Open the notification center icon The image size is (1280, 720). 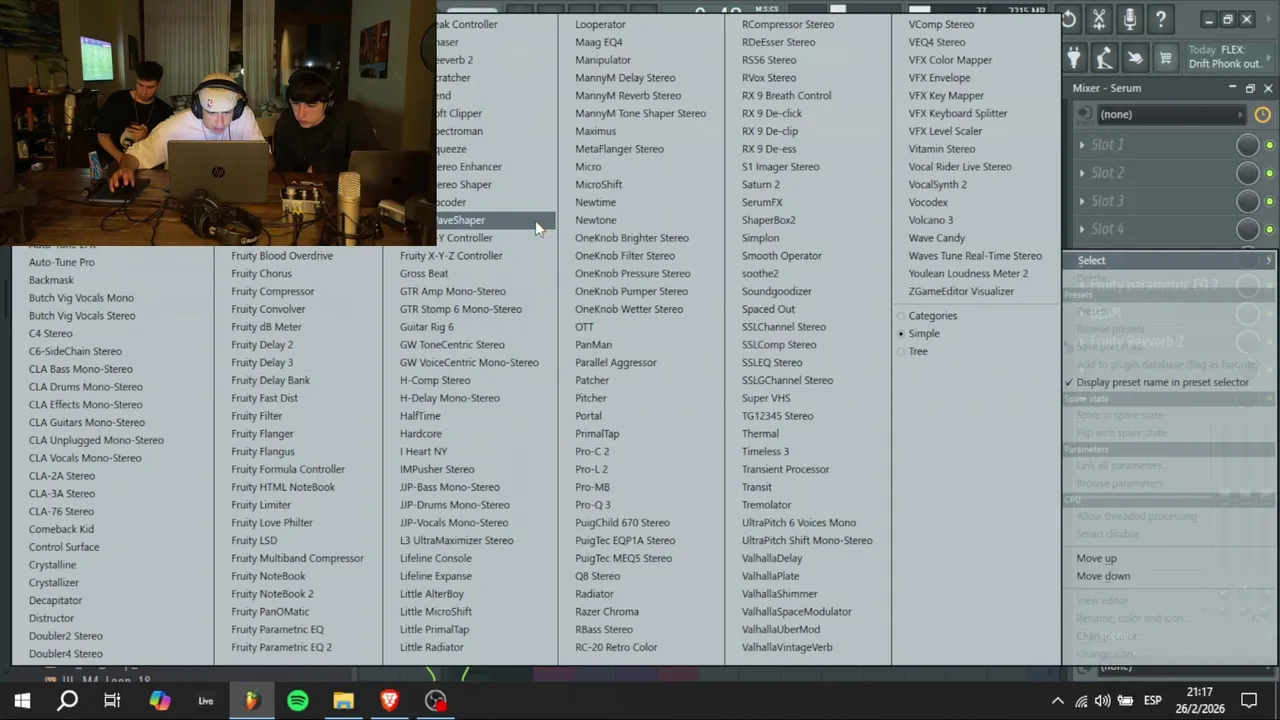(1249, 701)
